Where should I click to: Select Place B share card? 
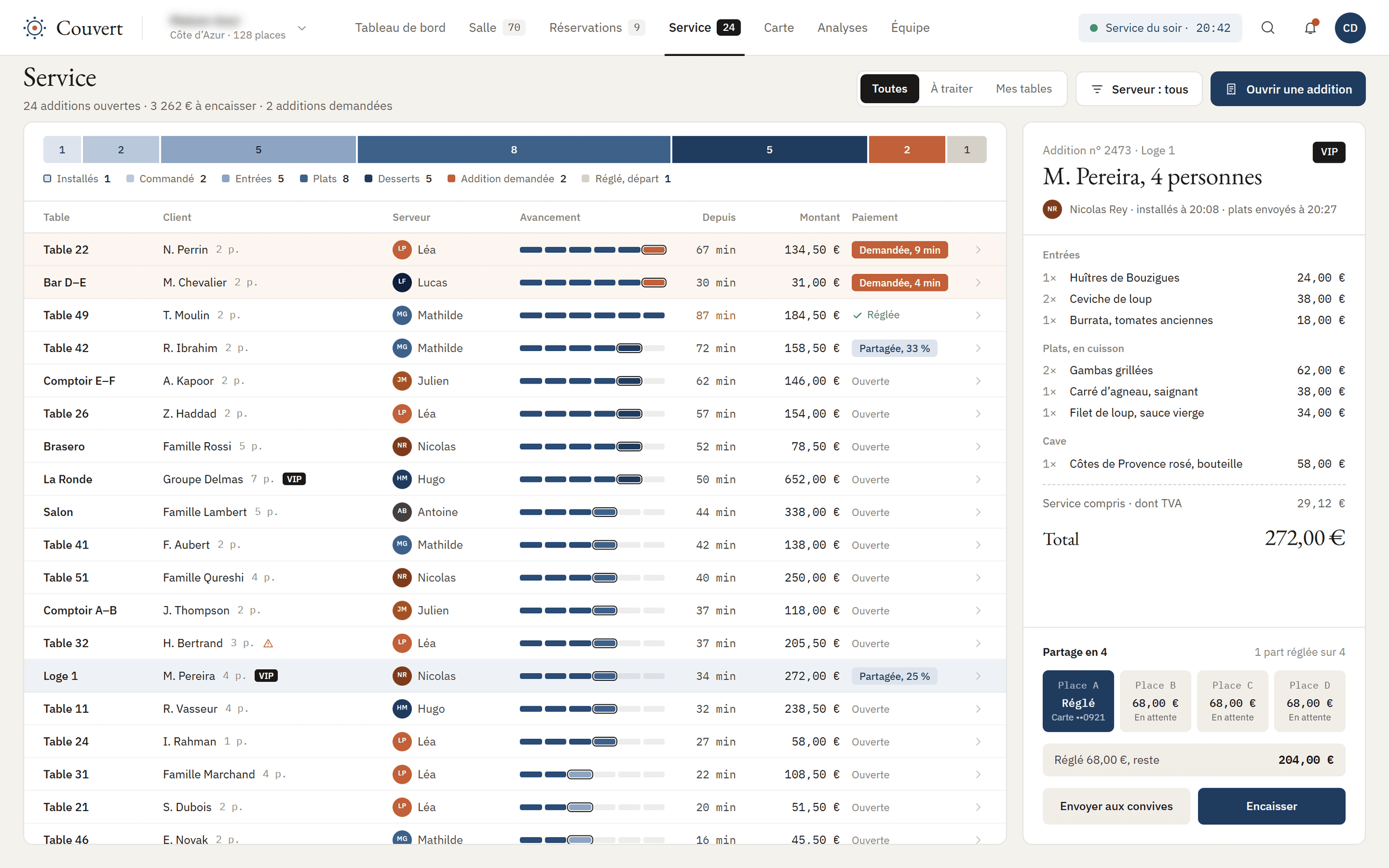pos(1155,701)
